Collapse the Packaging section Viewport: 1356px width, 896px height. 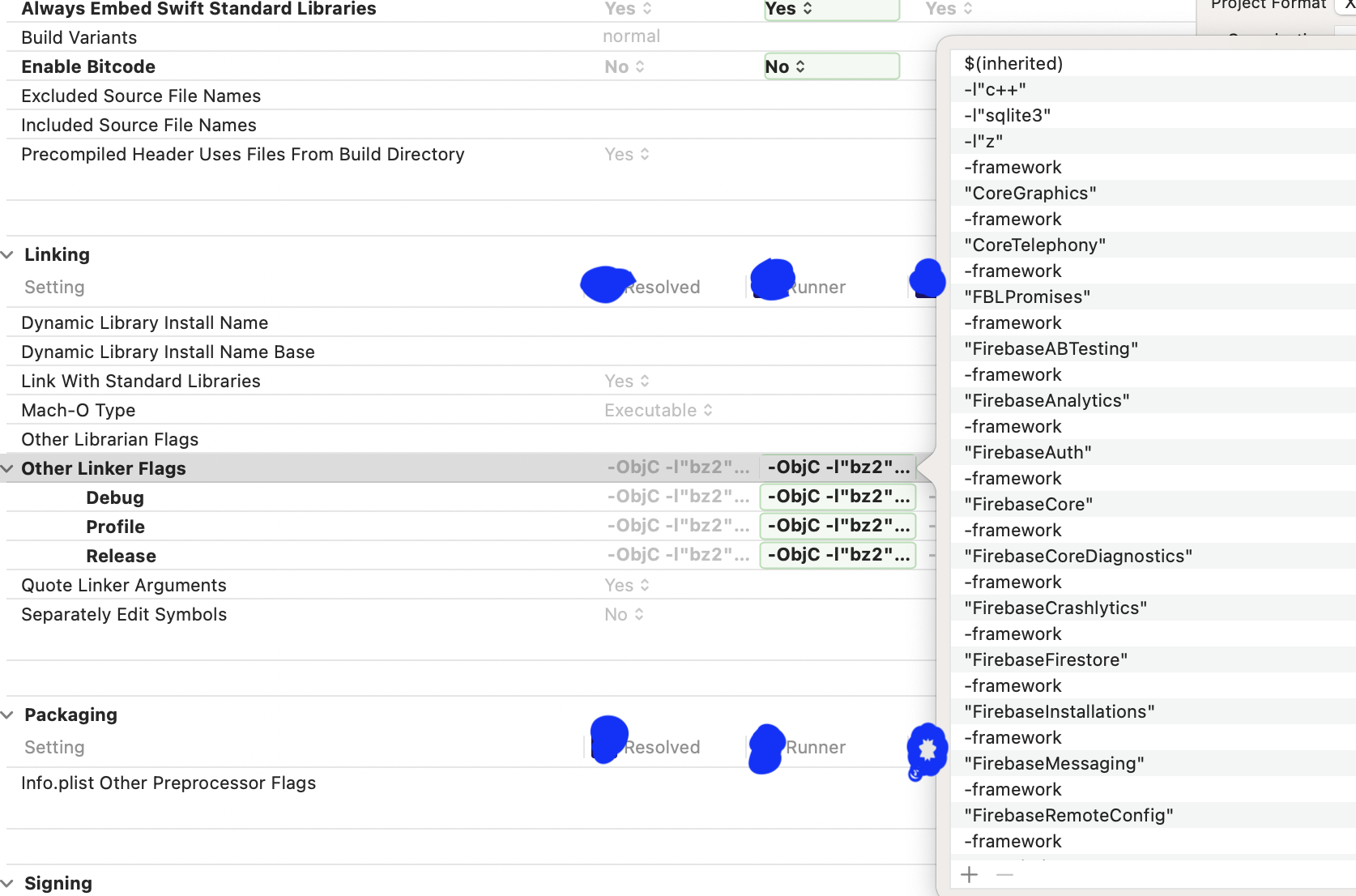(7, 715)
